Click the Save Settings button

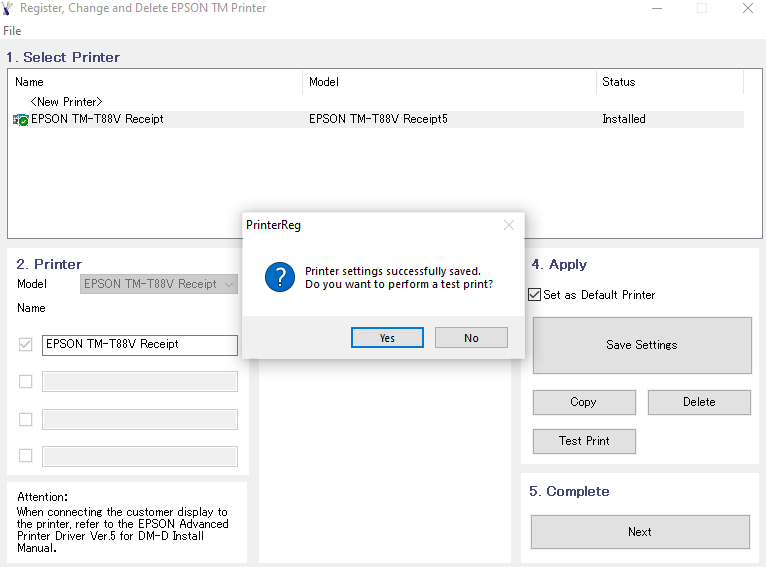[x=642, y=345]
